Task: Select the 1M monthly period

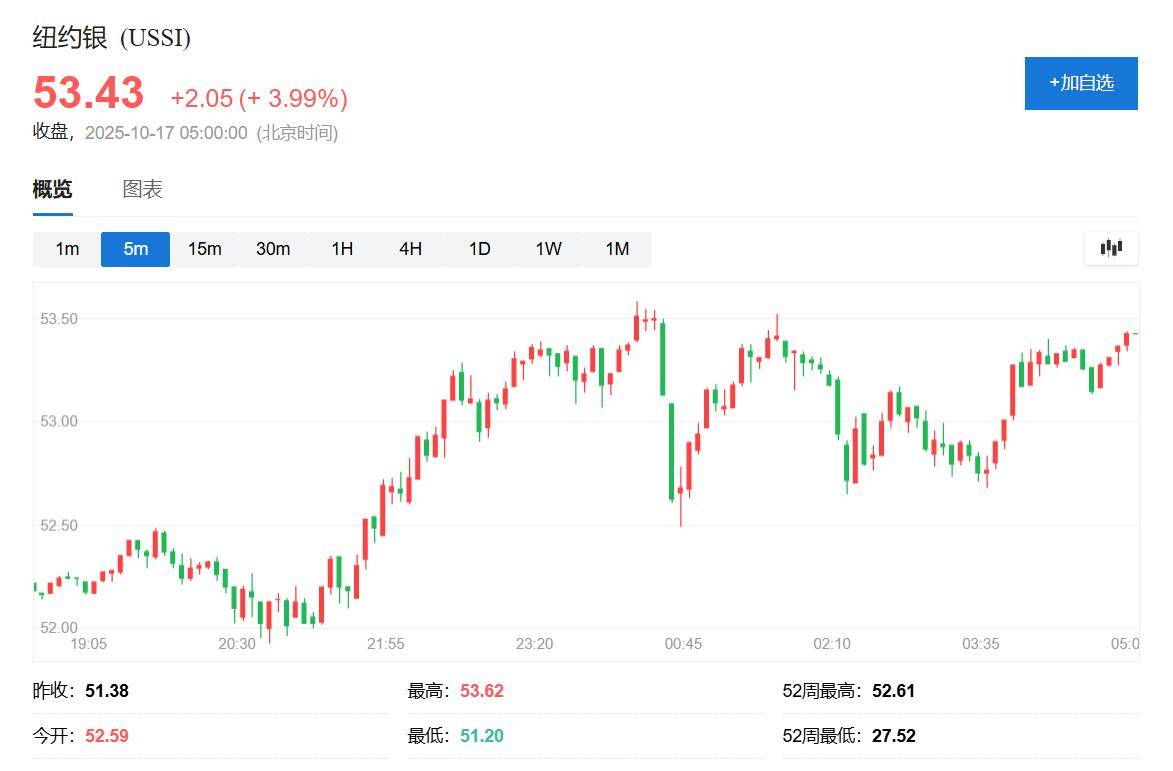Action: point(617,249)
